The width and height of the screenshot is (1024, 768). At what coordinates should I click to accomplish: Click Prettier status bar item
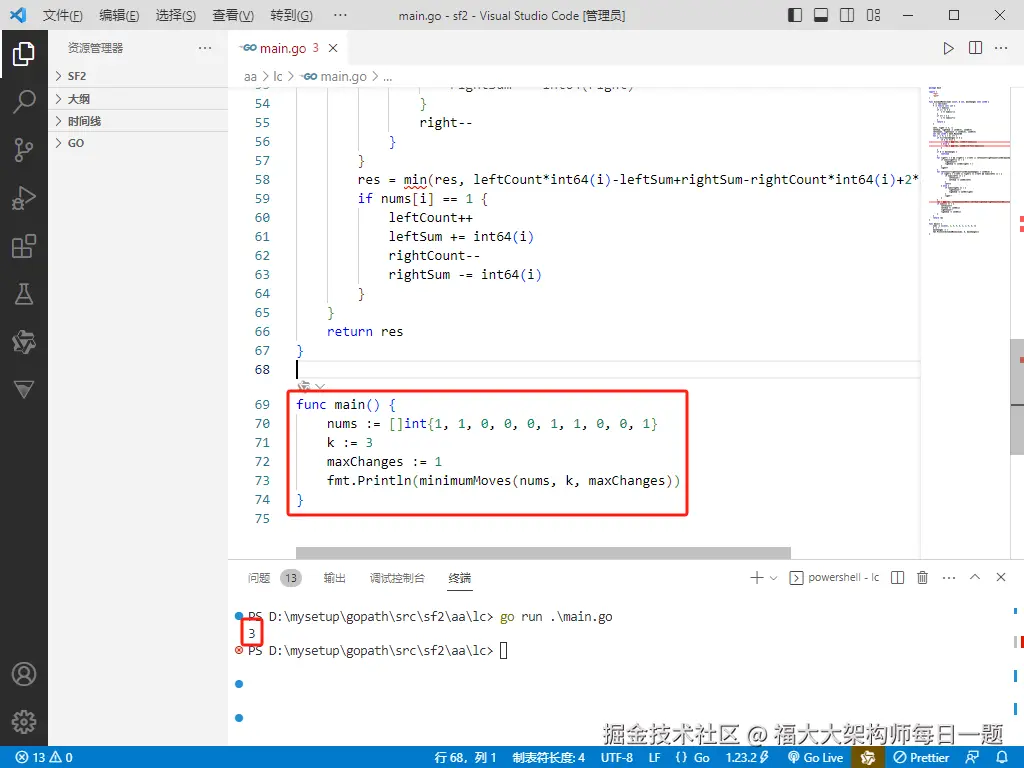pyautogui.click(x=921, y=758)
